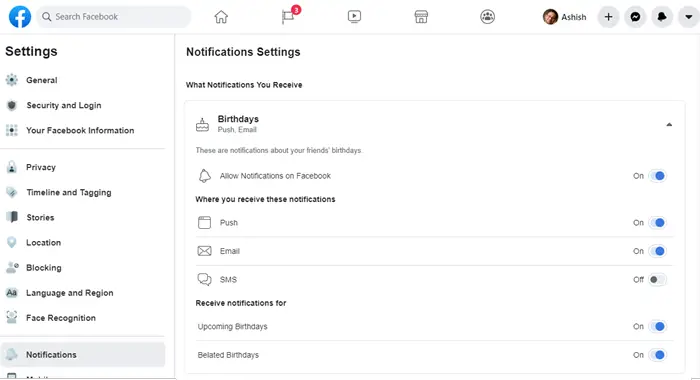
Task: Click the Allow Notifications bell icon
Action: coord(204,176)
